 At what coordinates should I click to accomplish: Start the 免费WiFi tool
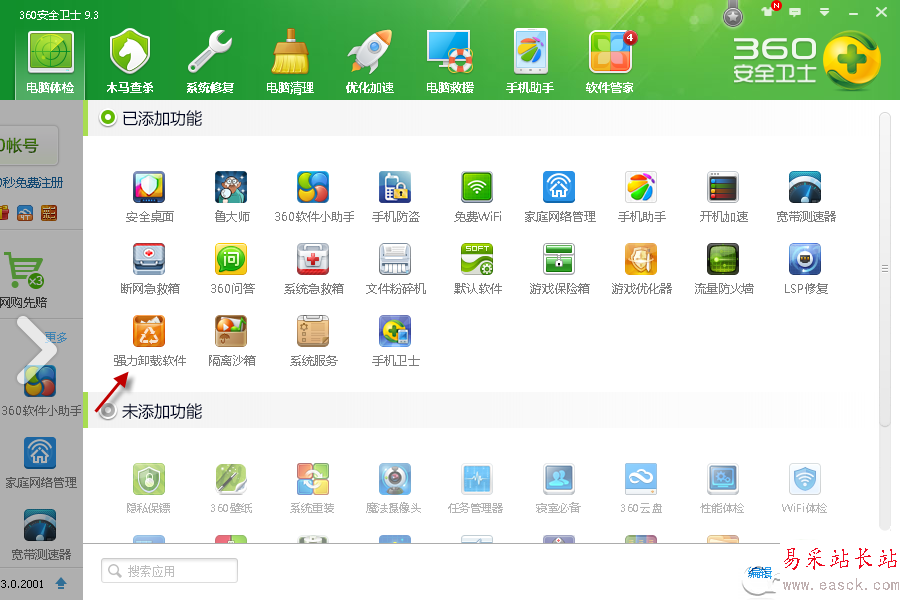click(x=478, y=197)
